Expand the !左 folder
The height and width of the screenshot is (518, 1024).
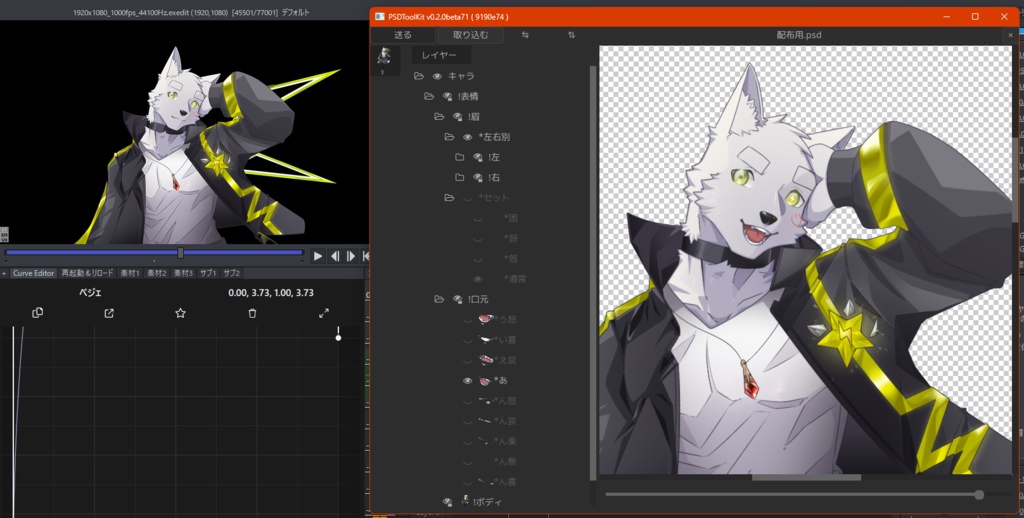(459, 157)
